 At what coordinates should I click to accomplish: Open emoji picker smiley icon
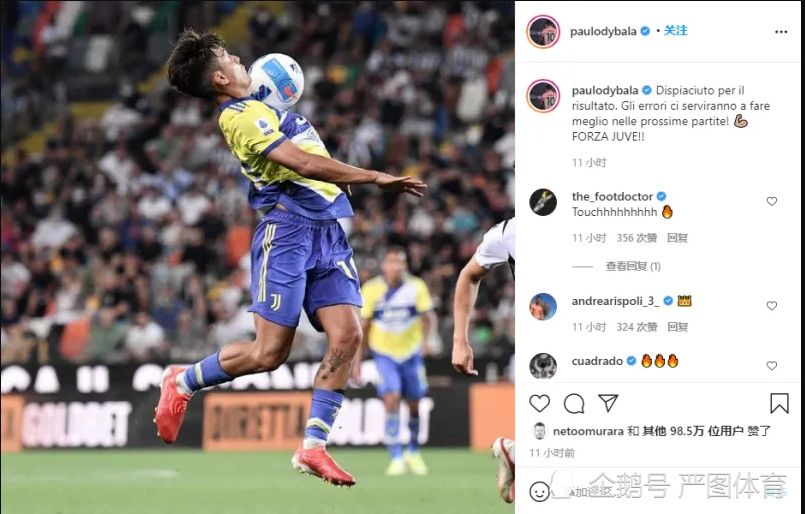coord(539,492)
